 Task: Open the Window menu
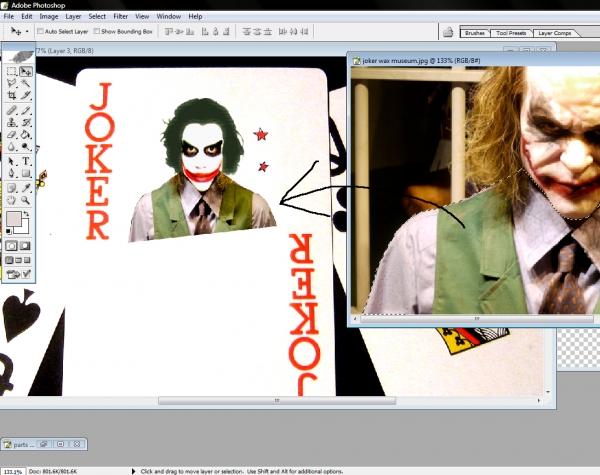pos(169,16)
